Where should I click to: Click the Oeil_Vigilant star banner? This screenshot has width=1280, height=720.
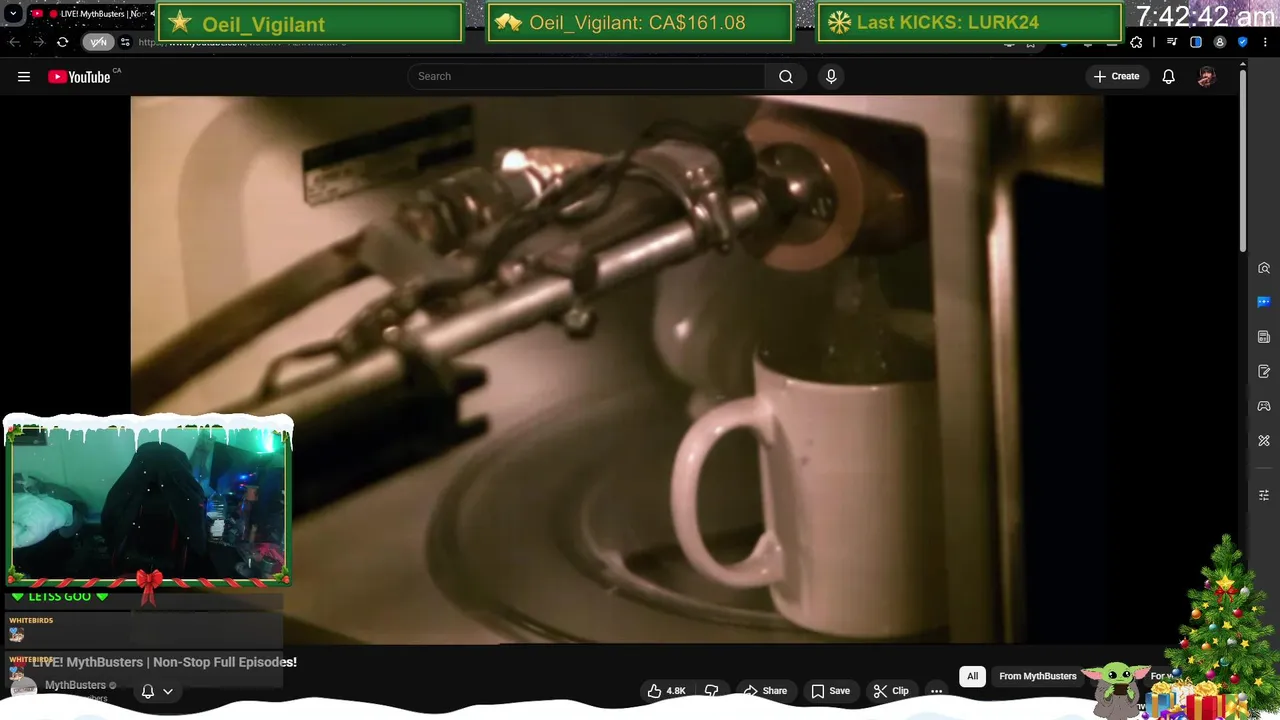310,22
